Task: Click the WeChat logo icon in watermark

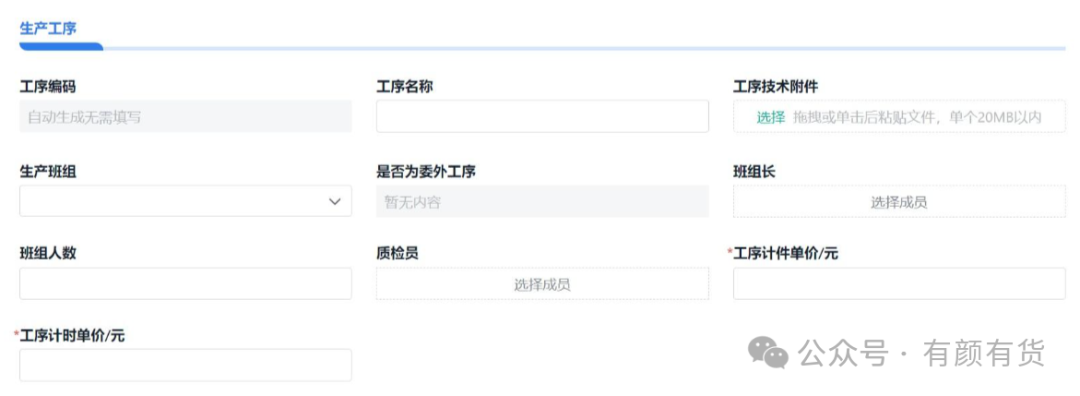Action: coord(768,352)
